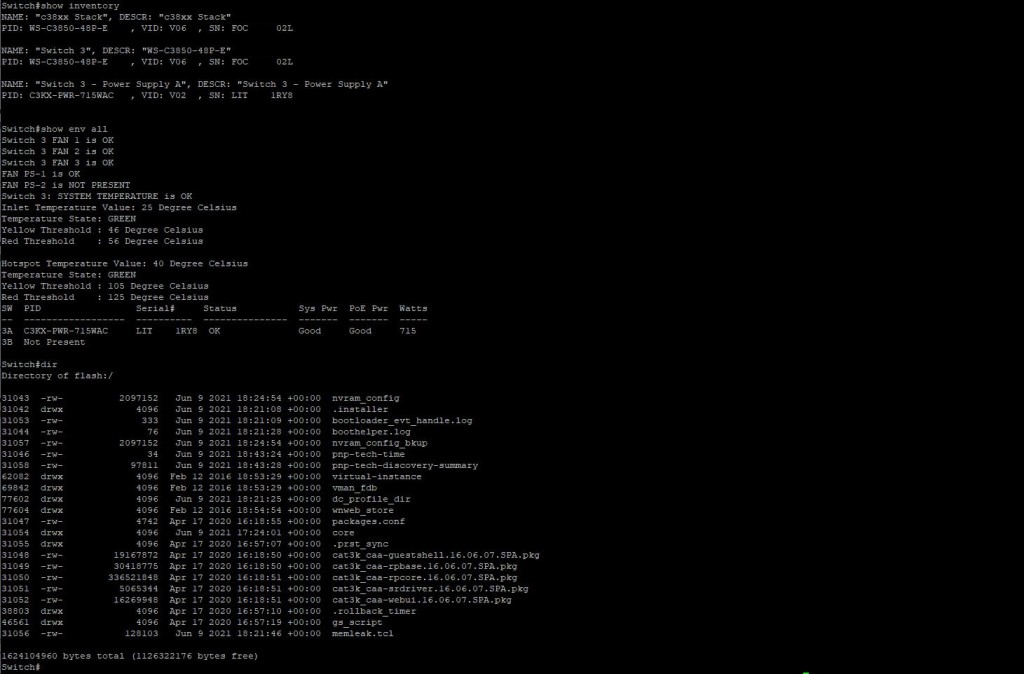Click the NAME: "Switch 3" inventory line
This screenshot has height=674, width=1024.
(x=116, y=50)
